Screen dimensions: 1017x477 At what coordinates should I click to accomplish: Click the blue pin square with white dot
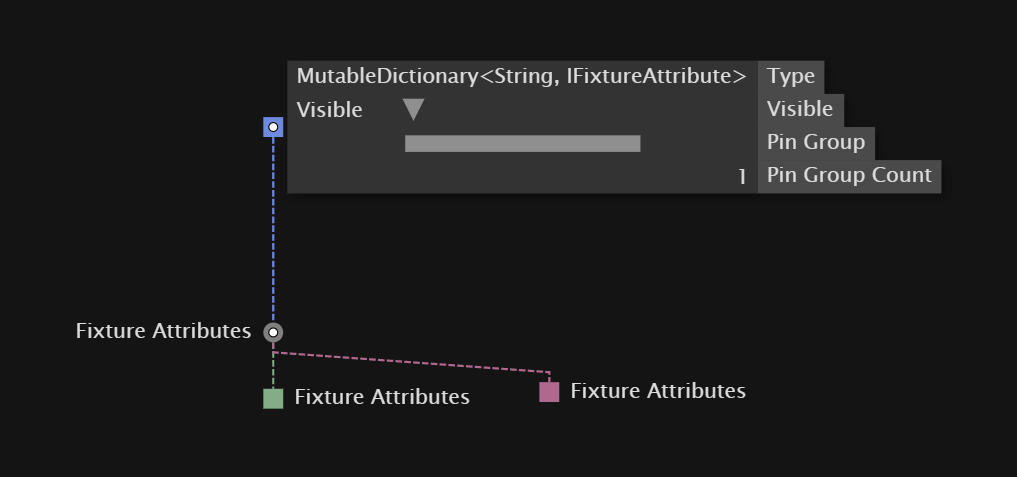(273, 127)
